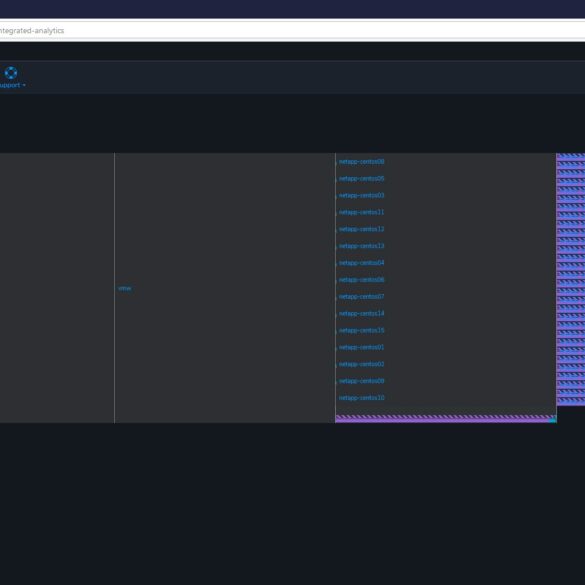Viewport: 585px width, 585px height.
Task: Go to netapp-centos04
Action: (361, 263)
